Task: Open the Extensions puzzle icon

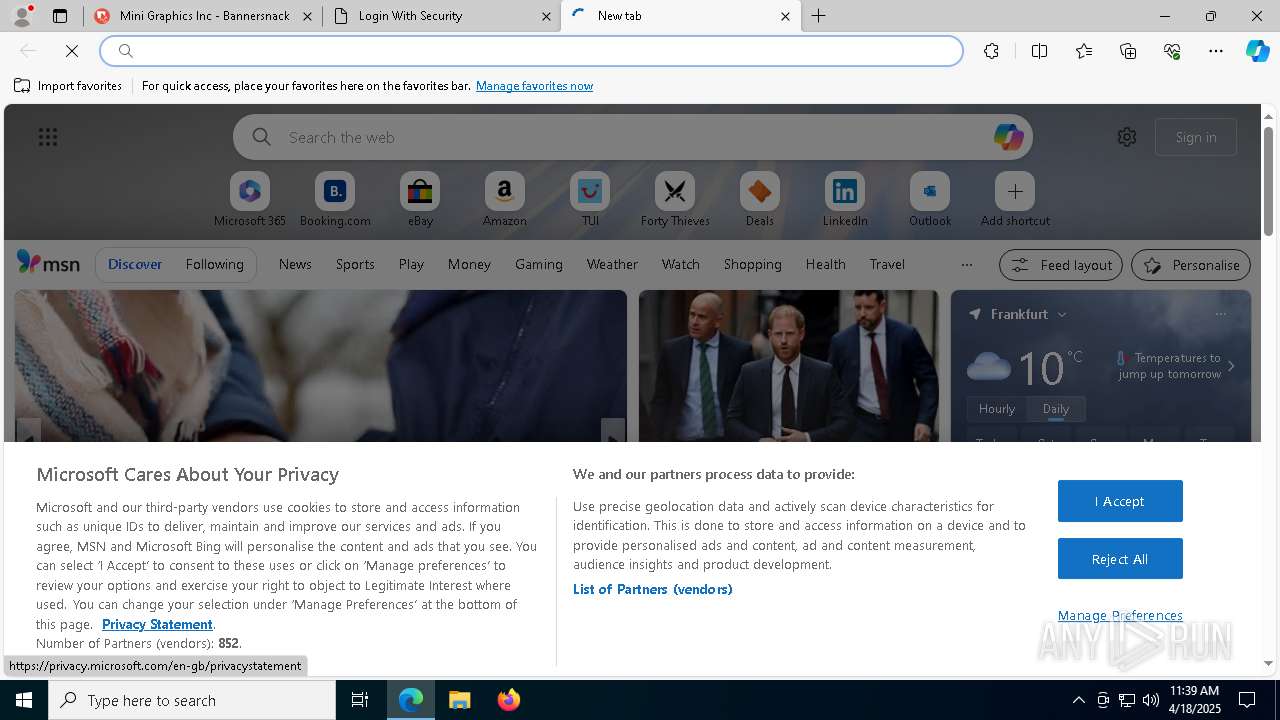Action: pos(991,51)
